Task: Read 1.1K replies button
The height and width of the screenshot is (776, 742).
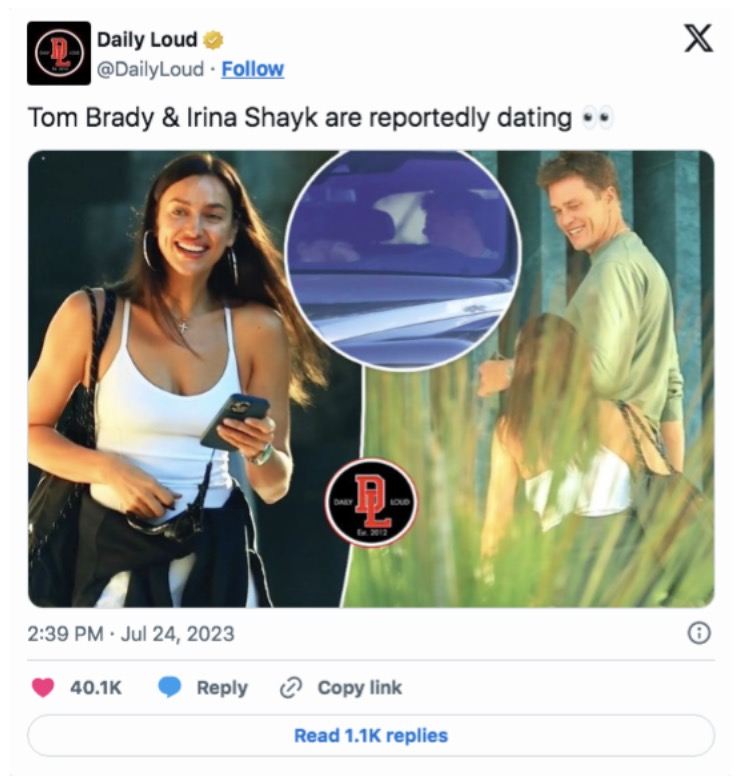Action: [371, 735]
